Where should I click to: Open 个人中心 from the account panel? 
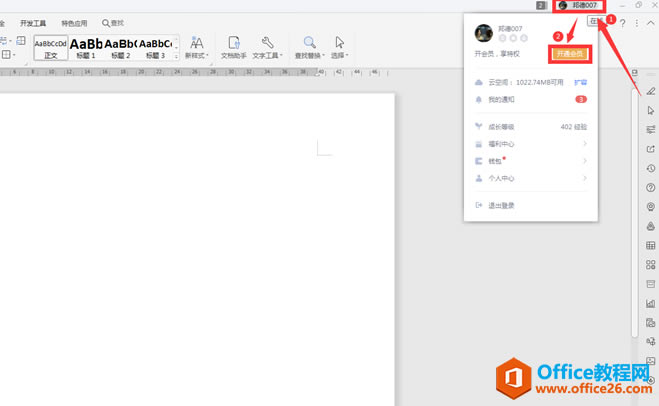501,178
